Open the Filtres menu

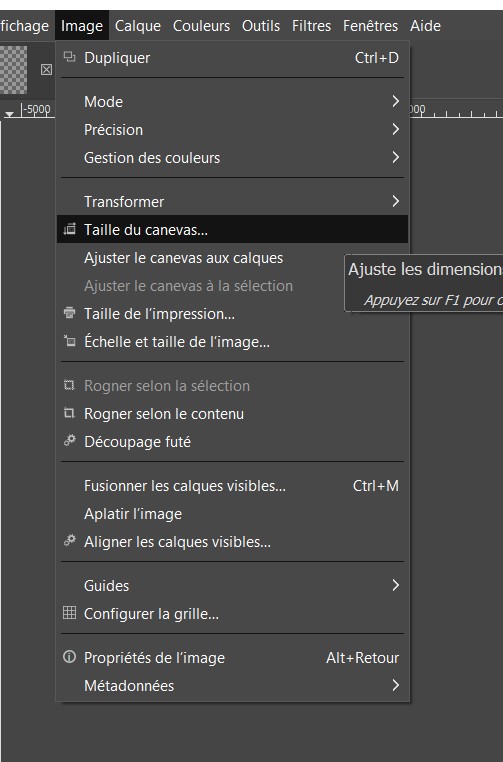point(311,26)
